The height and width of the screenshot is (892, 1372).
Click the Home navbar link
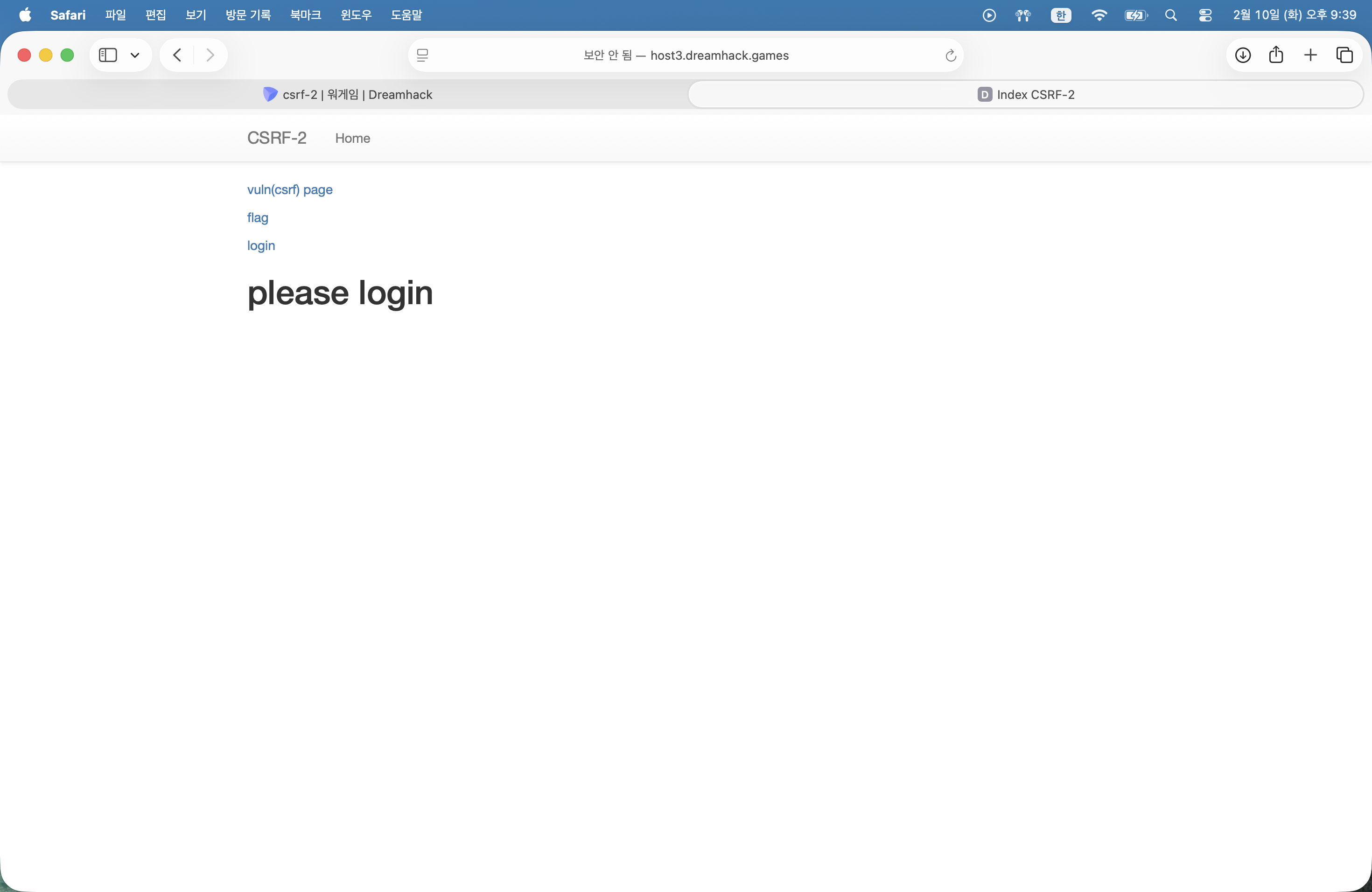(x=352, y=138)
